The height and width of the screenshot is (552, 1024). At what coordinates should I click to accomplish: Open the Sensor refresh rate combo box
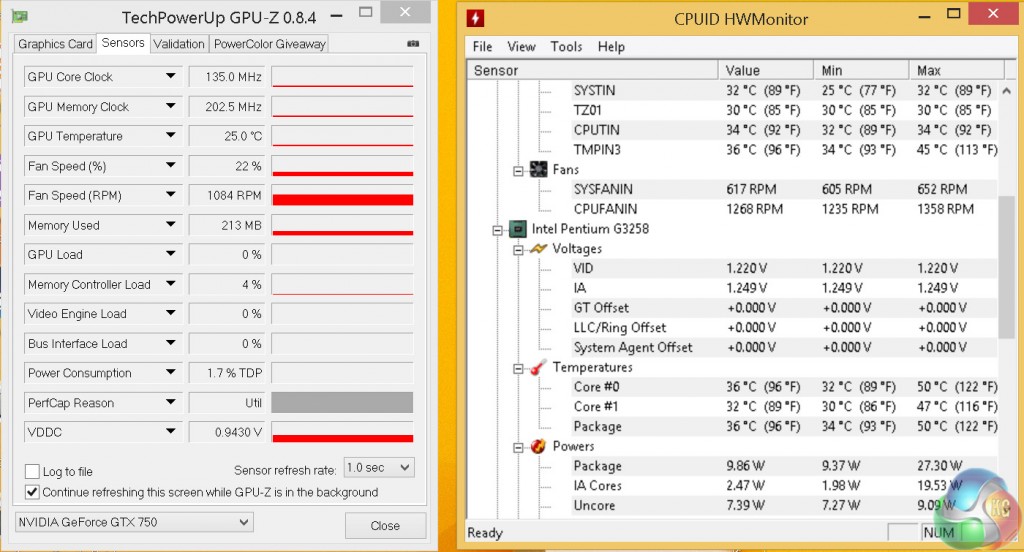tap(379, 468)
